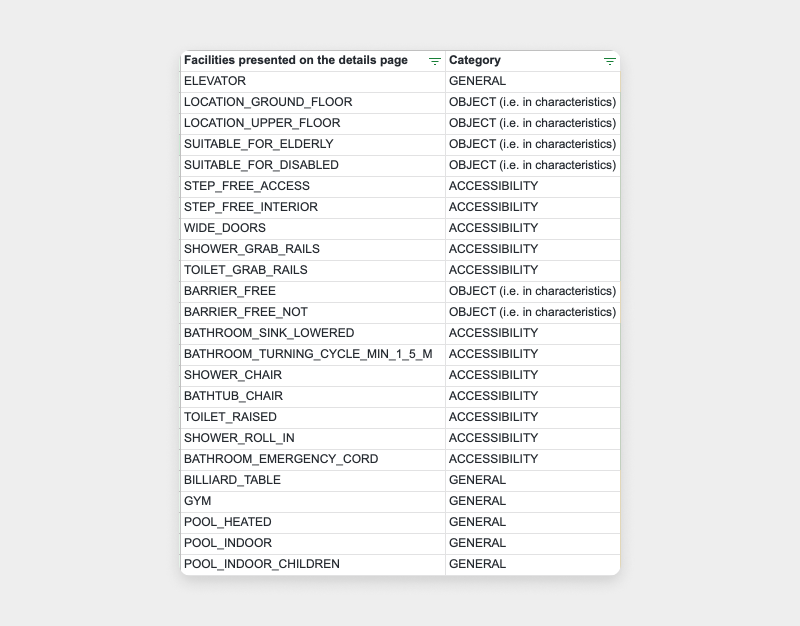Select the SUITABLE_FOR_ELDERLY cell
This screenshot has width=800, height=626.
(x=313, y=144)
